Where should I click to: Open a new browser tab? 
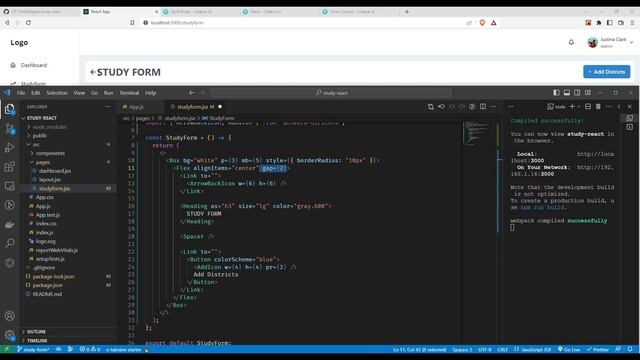pyautogui.click(x=407, y=12)
